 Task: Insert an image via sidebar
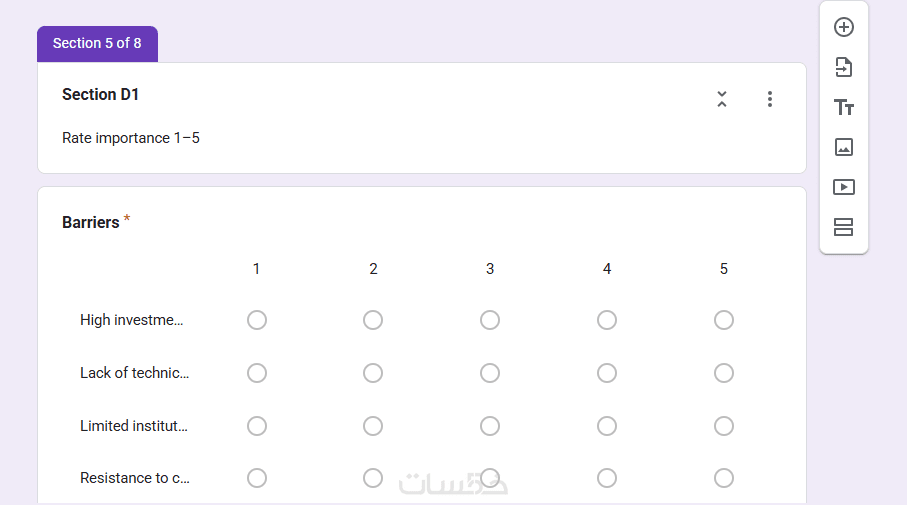tap(843, 147)
